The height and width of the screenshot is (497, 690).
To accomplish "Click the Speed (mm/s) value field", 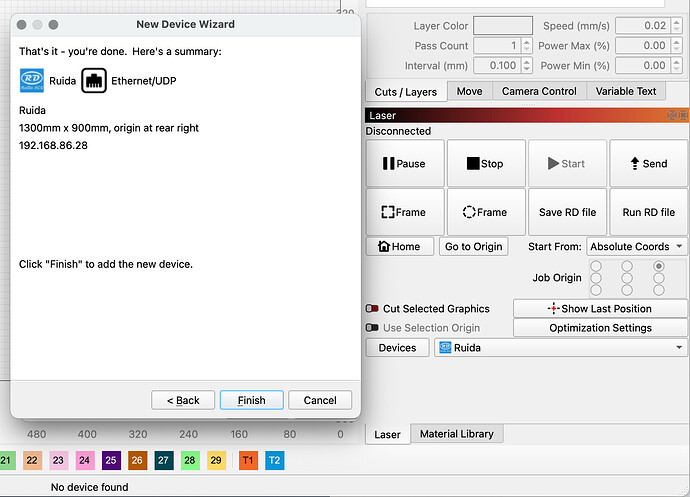I will pyautogui.click(x=643, y=26).
